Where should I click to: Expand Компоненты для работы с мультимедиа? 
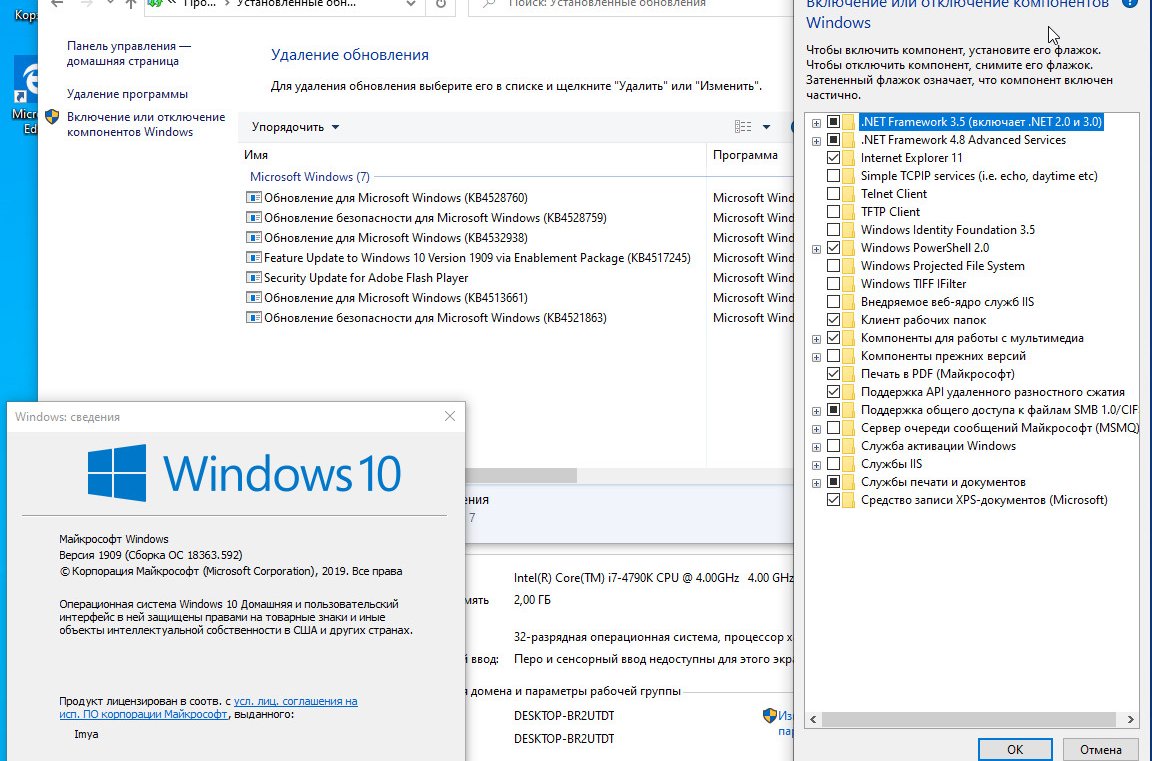tap(816, 339)
